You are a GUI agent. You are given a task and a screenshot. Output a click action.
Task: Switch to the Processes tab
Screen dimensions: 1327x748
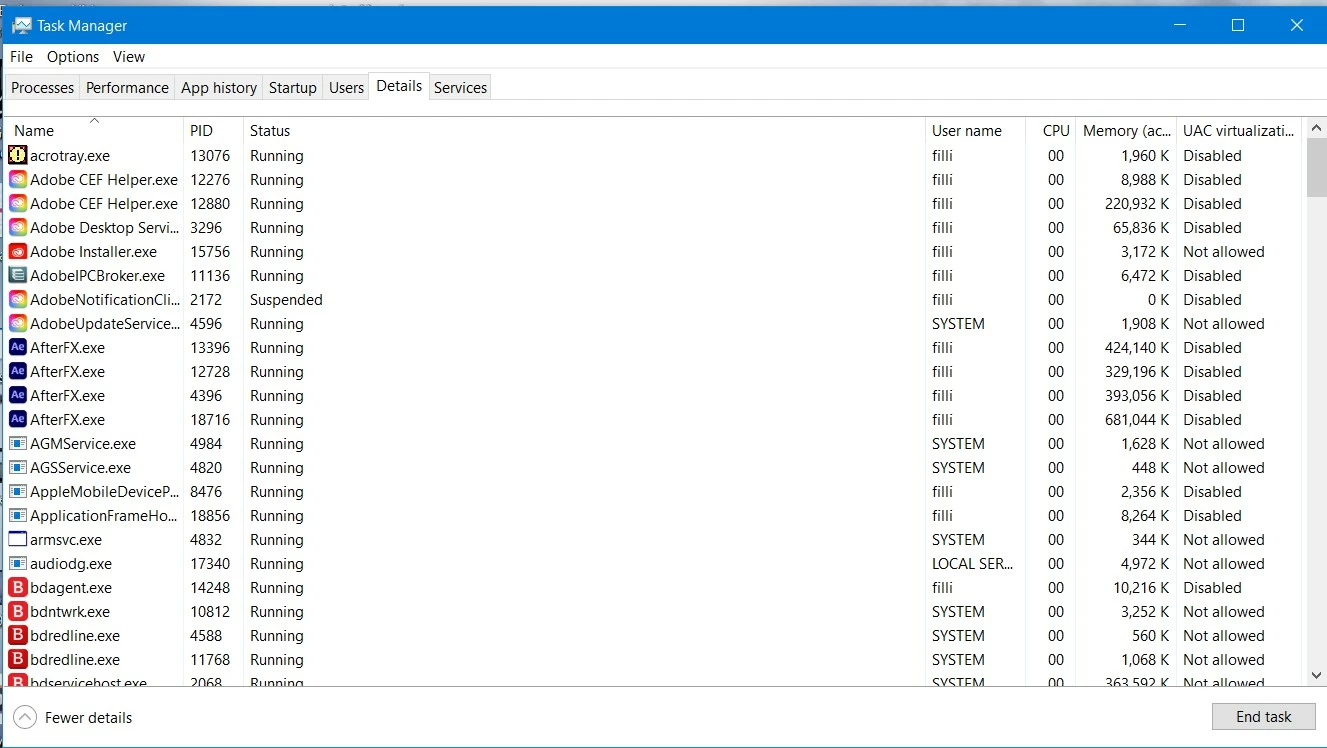tap(42, 88)
